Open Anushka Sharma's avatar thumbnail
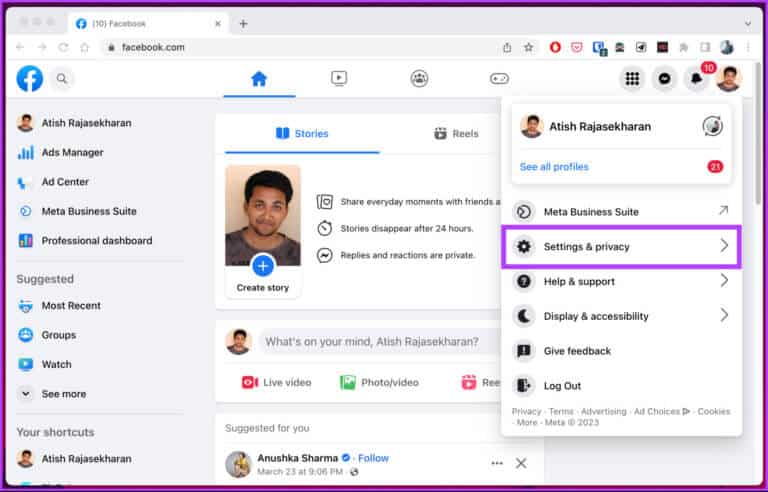 [239, 464]
